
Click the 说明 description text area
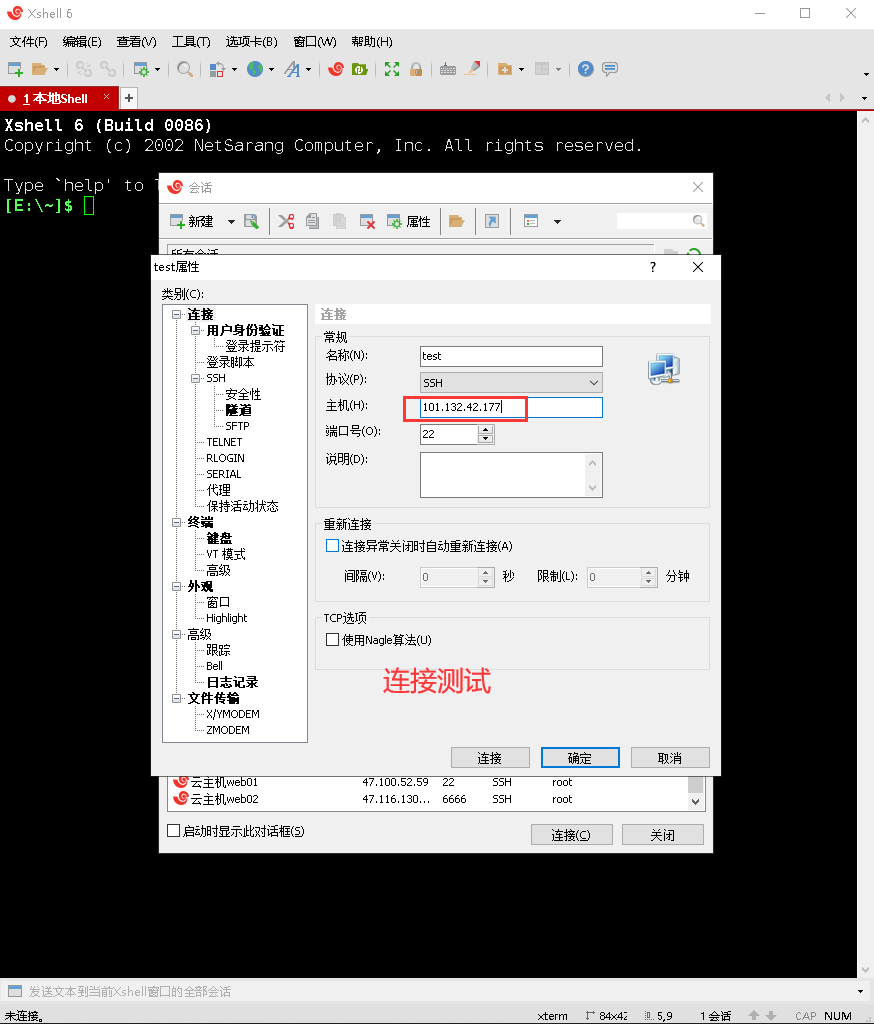tap(511, 475)
